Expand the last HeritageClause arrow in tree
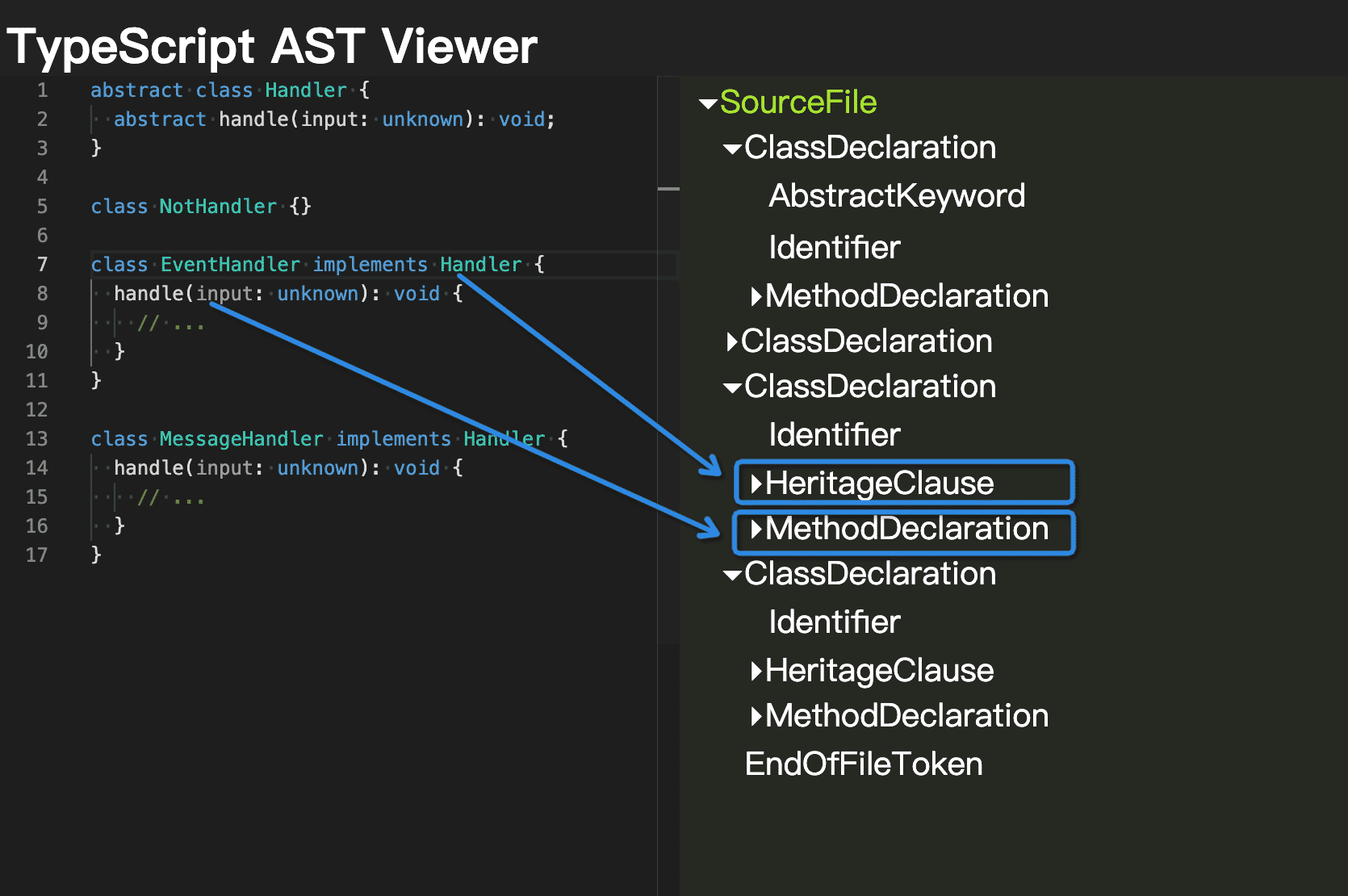The height and width of the screenshot is (896, 1348). 756,672
